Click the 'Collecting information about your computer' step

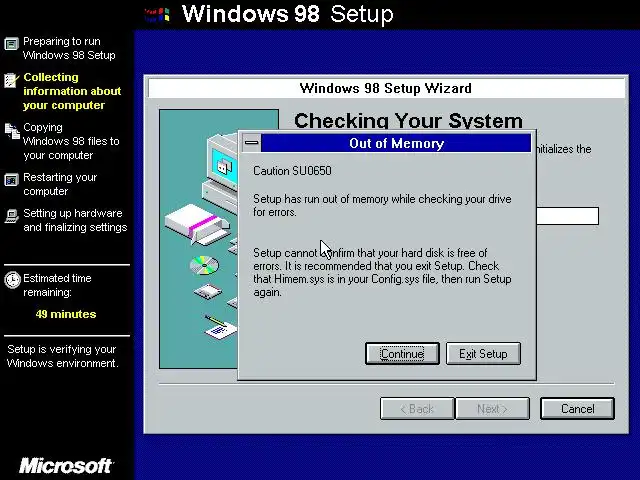pyautogui.click(x=72, y=91)
